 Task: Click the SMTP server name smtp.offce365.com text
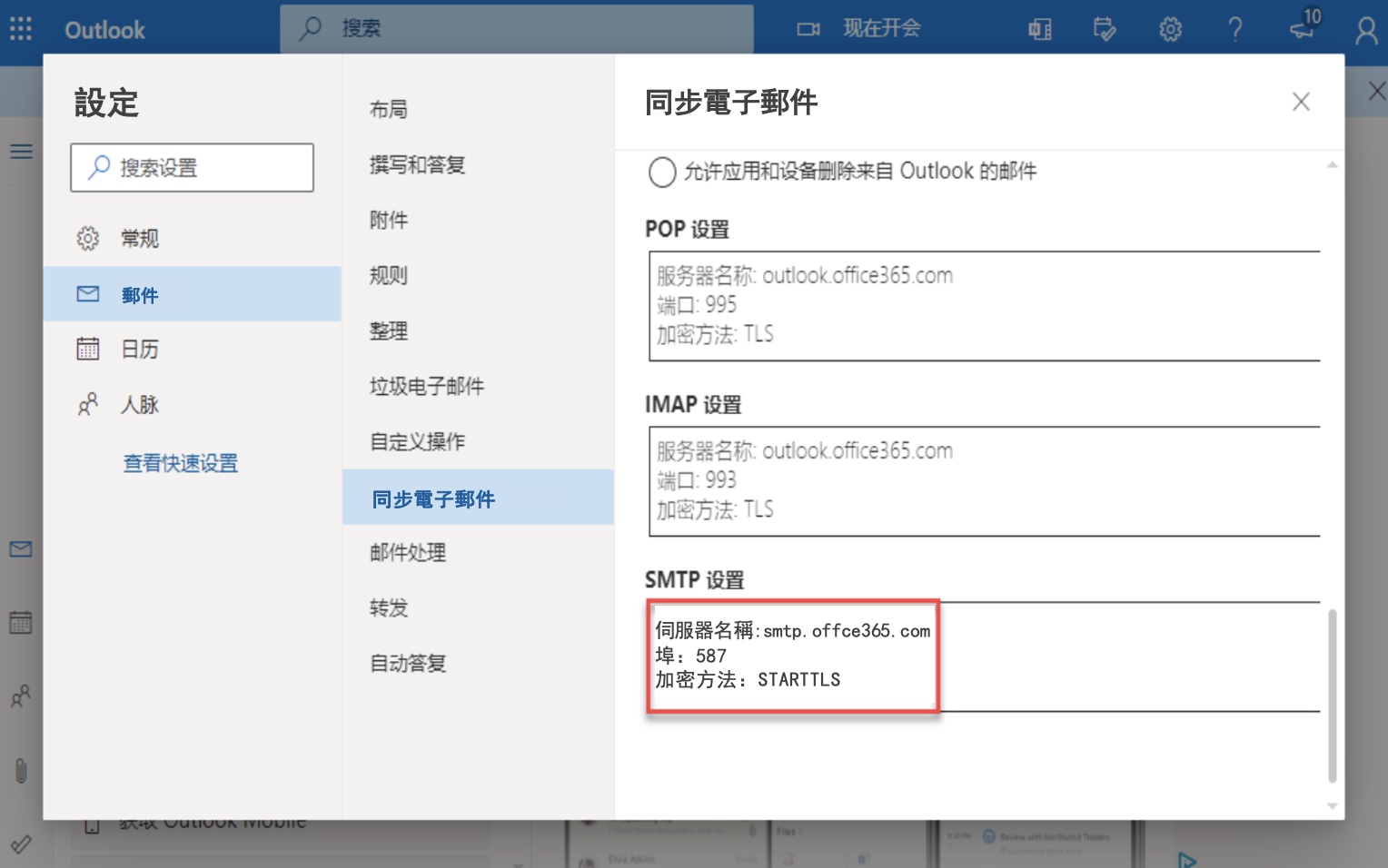pos(847,631)
